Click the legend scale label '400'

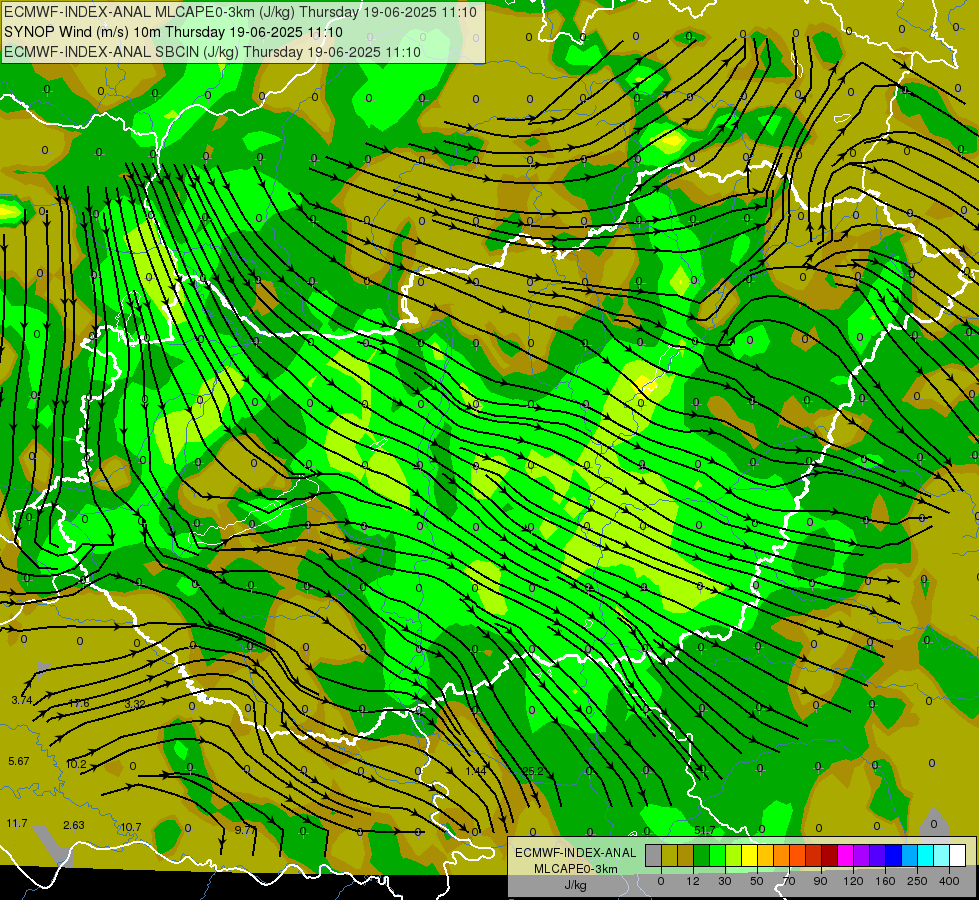click(x=949, y=881)
